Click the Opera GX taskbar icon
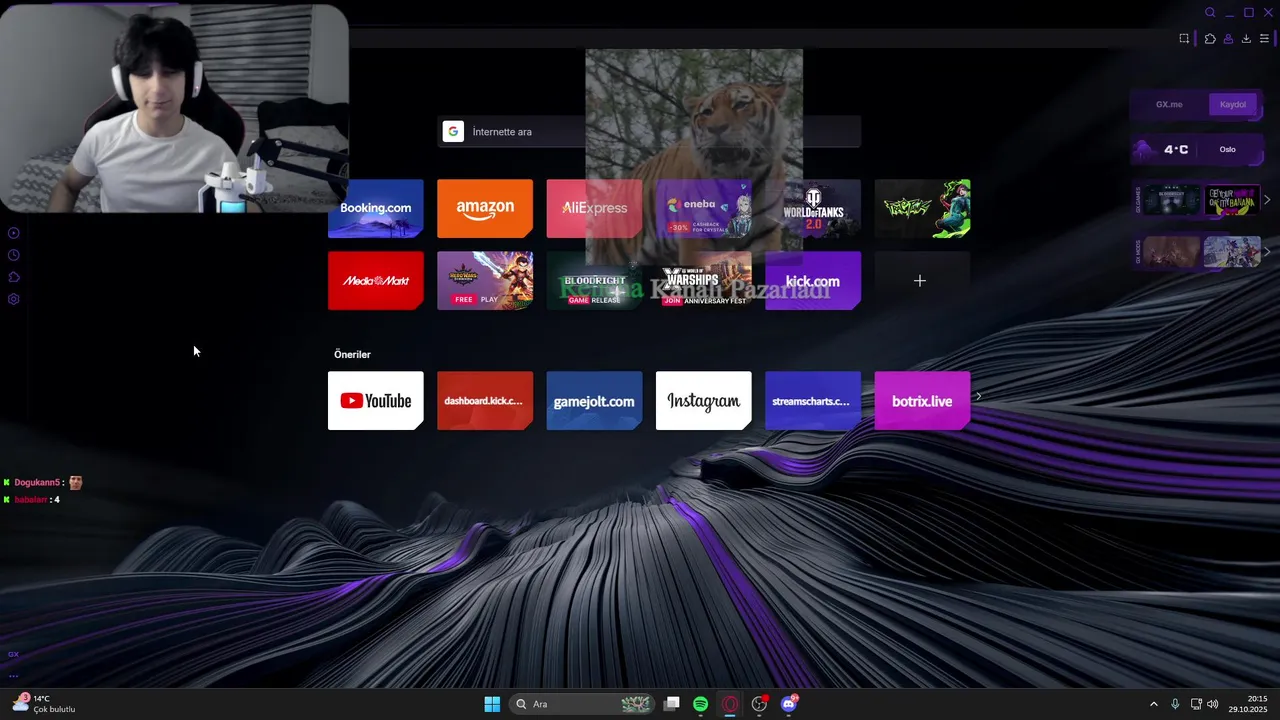Viewport: 1280px width, 720px height. point(730,704)
